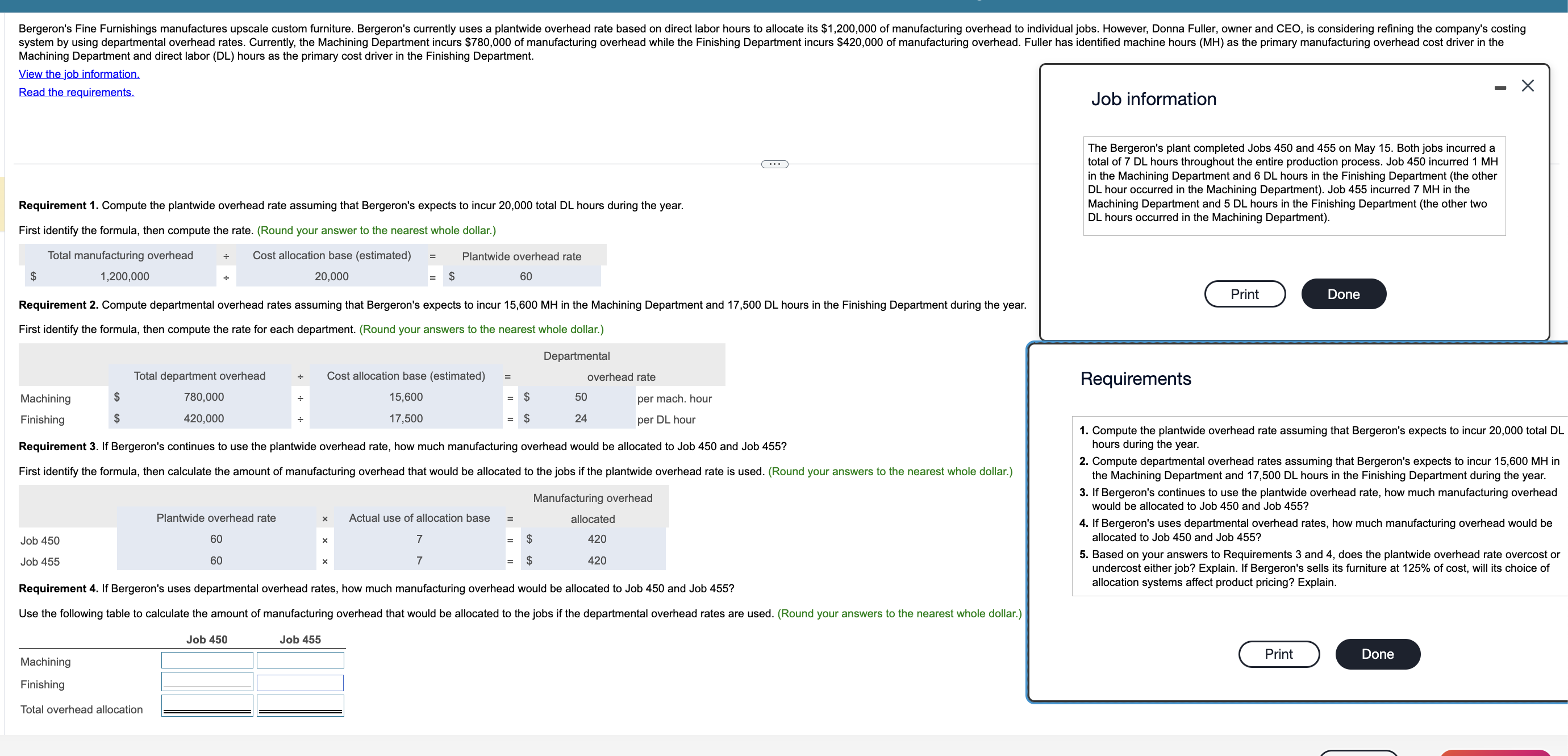Click the Machining departmental rate value 50
1568x756 pixels.
pos(581,397)
